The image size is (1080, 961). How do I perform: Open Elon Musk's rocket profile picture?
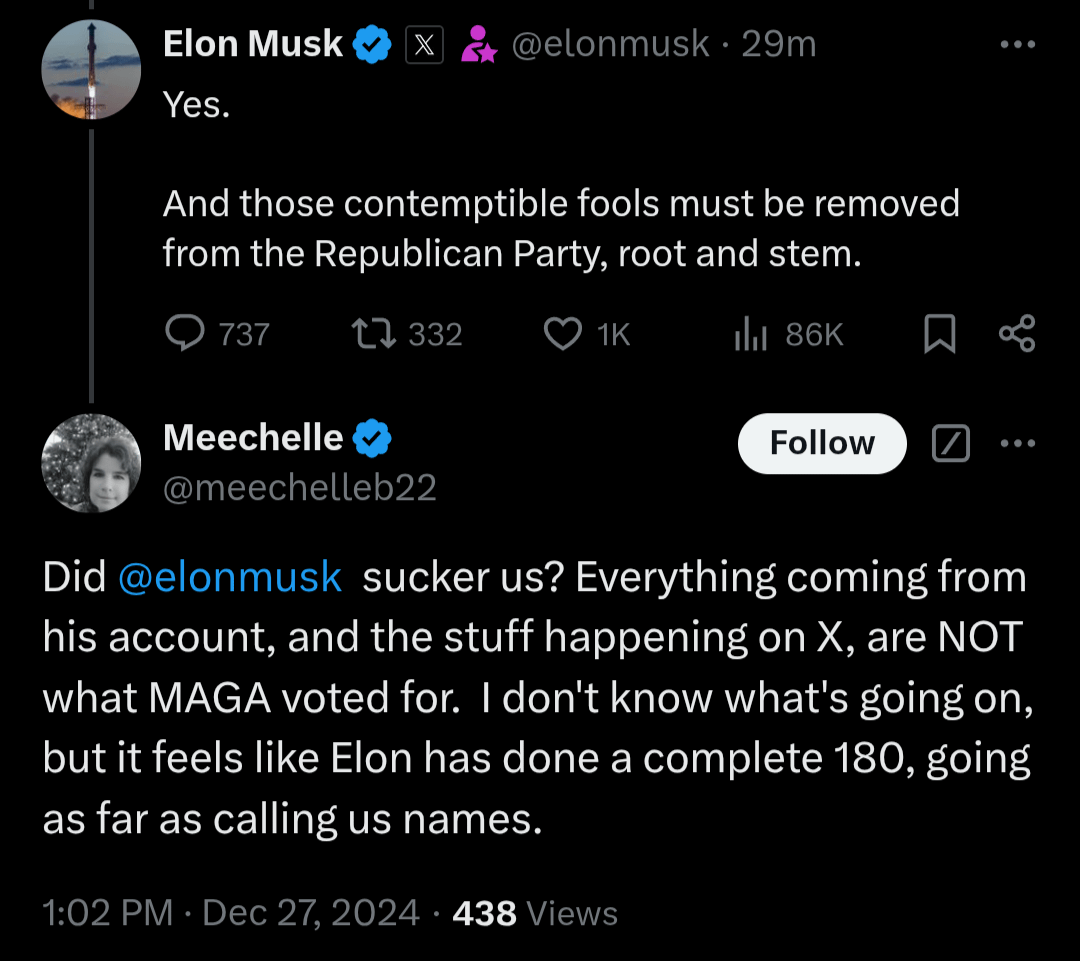[91, 70]
